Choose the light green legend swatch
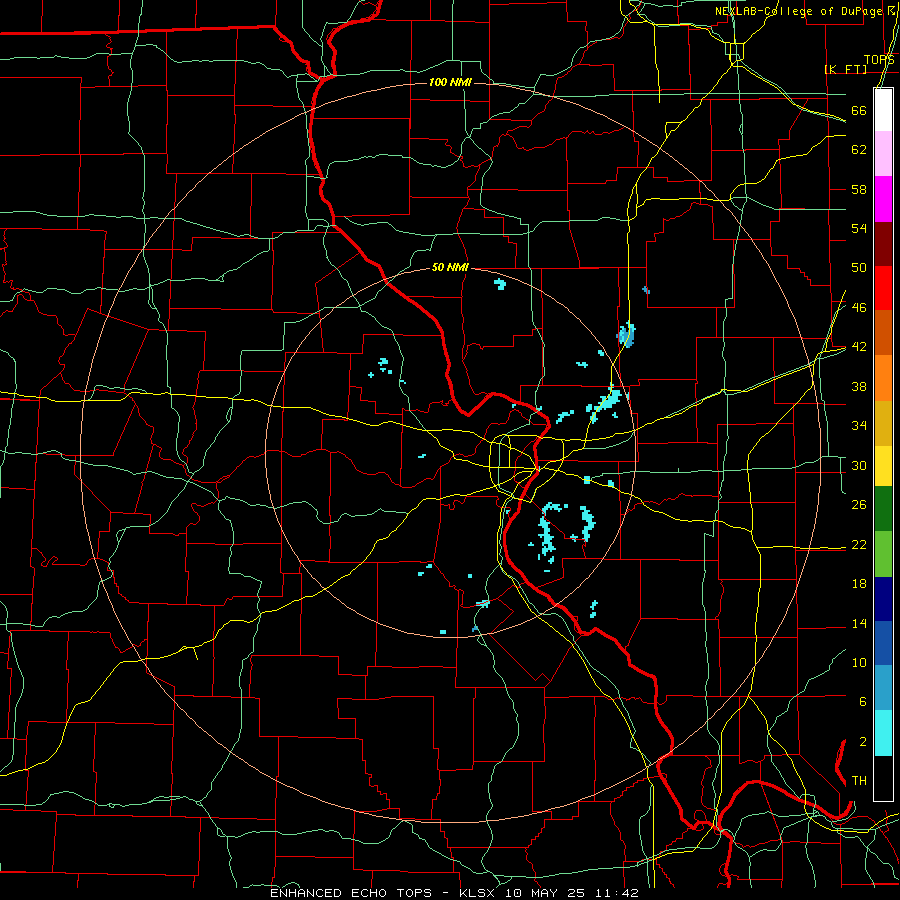Screen dimensions: 900x900 (883, 554)
